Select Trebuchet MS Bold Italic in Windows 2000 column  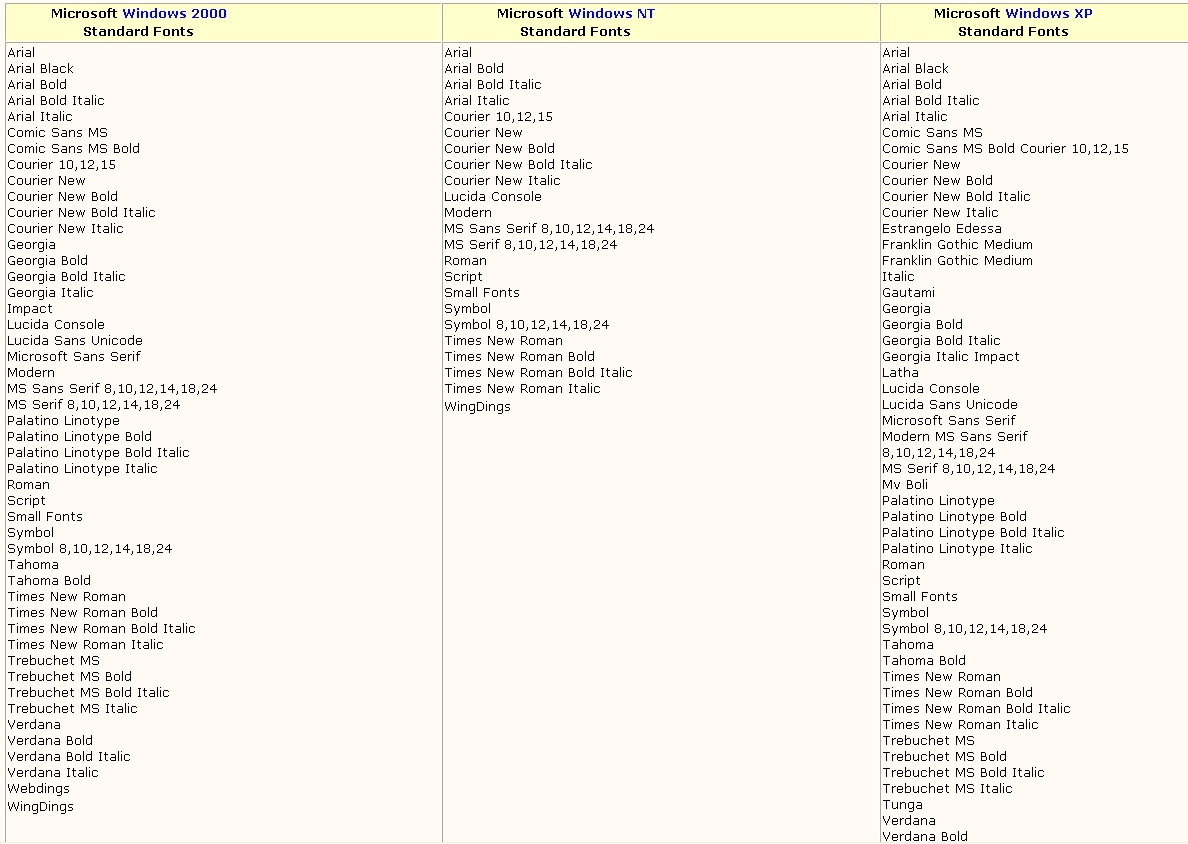[x=89, y=692]
